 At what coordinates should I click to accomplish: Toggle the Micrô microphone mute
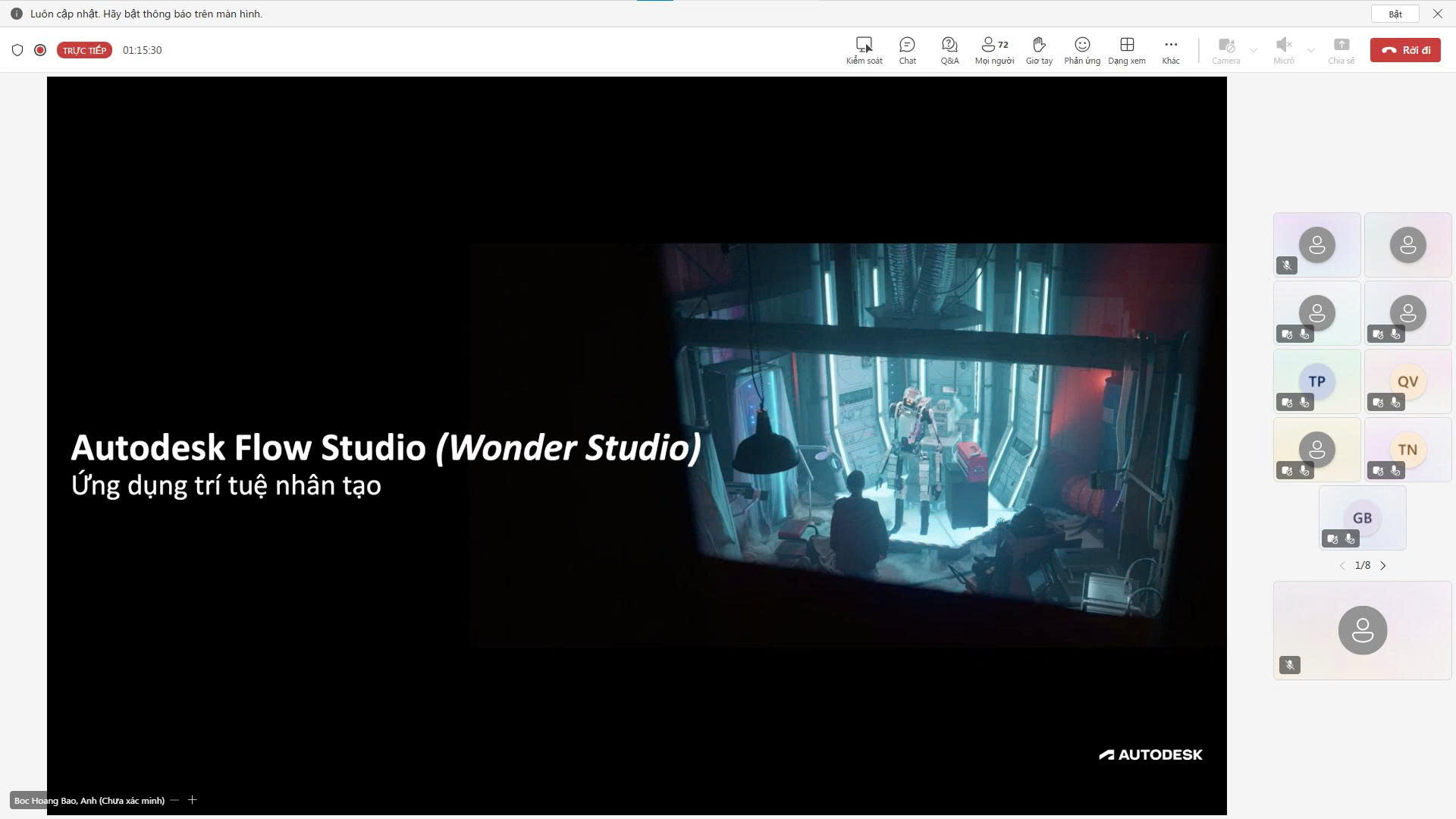(x=1283, y=50)
